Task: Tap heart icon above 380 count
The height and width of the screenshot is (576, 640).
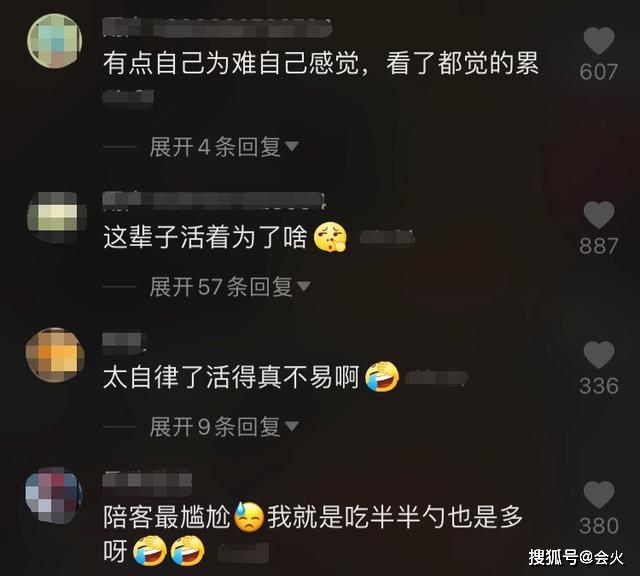Action: click(598, 495)
